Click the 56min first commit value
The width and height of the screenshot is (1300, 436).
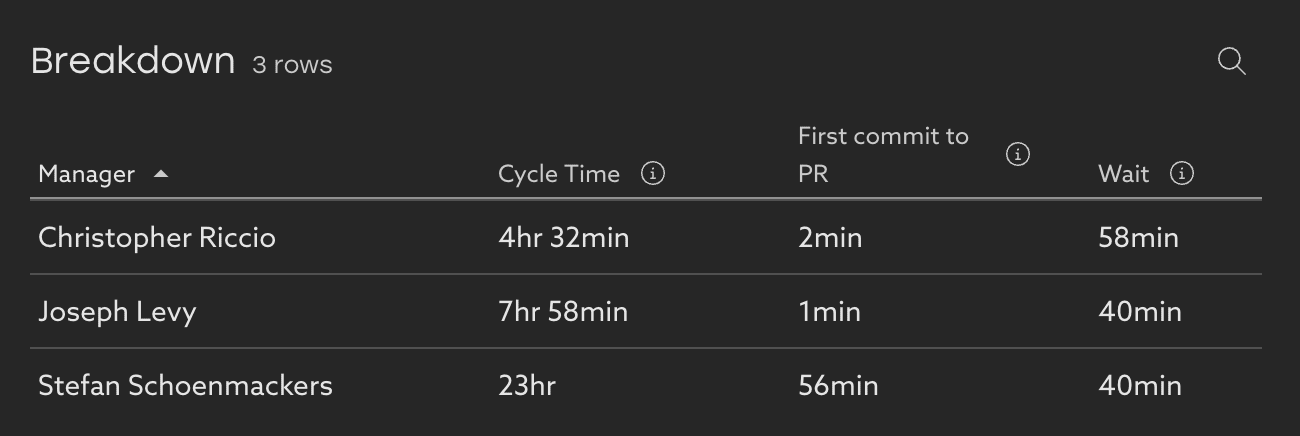coord(838,386)
